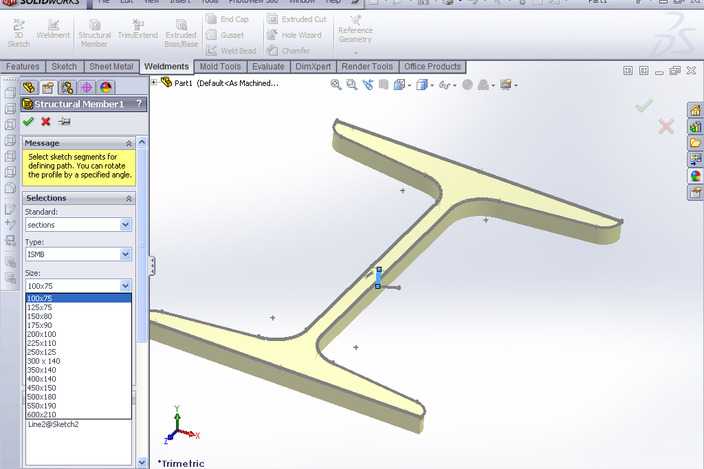The height and width of the screenshot is (469, 704).
Task: Choose size 225x110 from the list
Action: coord(79,343)
